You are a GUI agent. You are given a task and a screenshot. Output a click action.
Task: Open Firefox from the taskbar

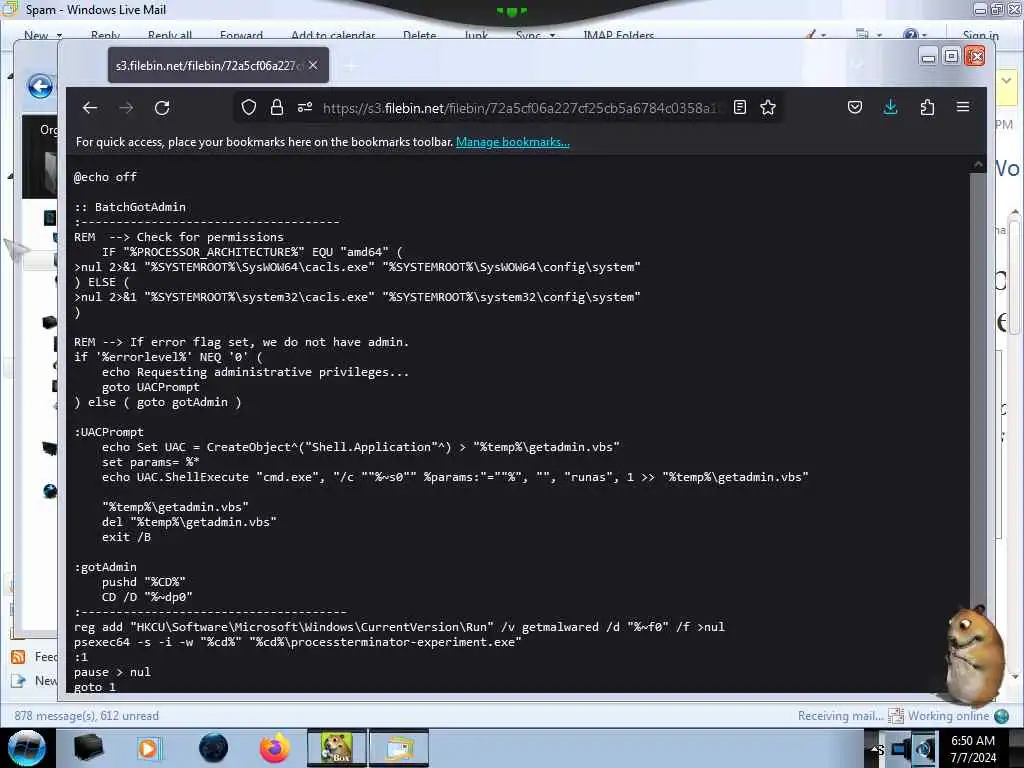(x=274, y=748)
